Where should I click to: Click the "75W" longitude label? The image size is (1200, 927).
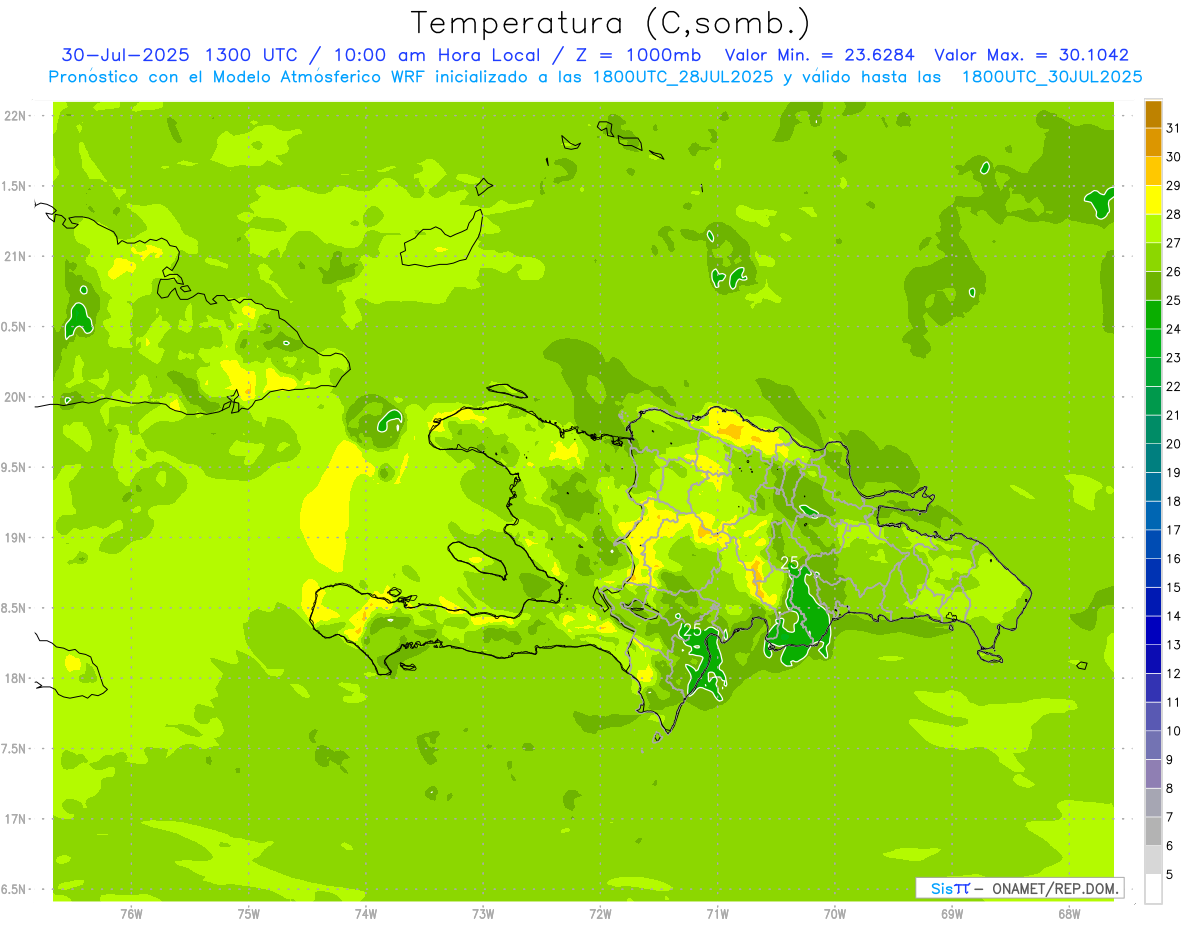(x=248, y=914)
